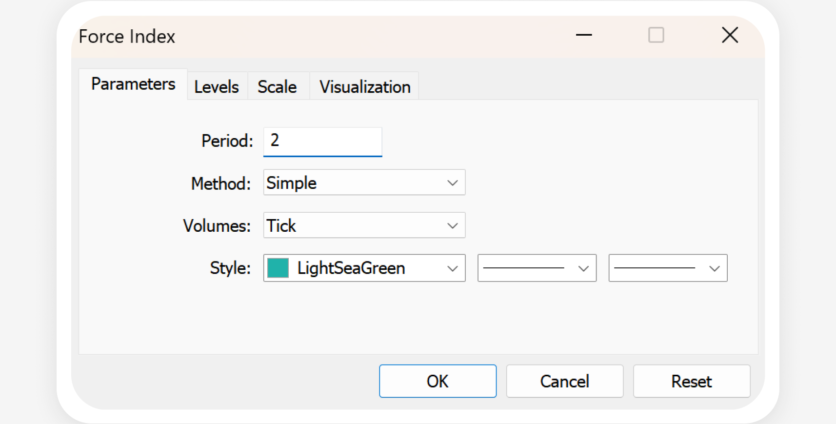Select the Parameters tab
The width and height of the screenshot is (836, 424).
133,84
